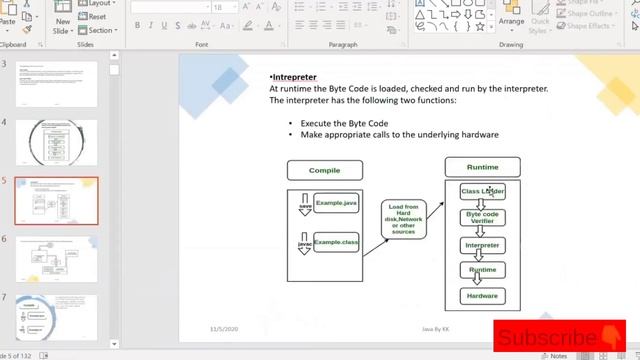Toggle Italic formatting

click(151, 25)
